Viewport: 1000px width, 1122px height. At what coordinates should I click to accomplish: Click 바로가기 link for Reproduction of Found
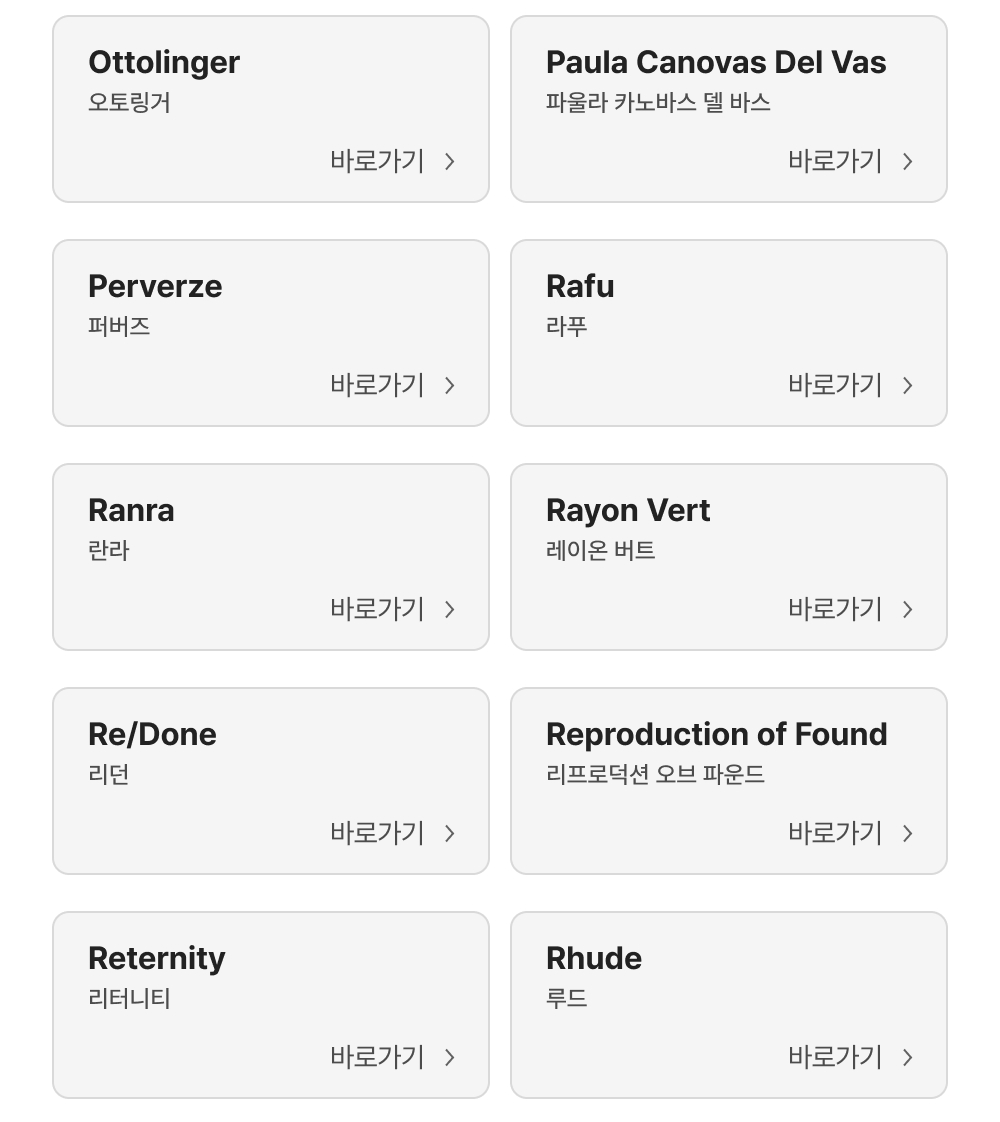tap(835, 834)
